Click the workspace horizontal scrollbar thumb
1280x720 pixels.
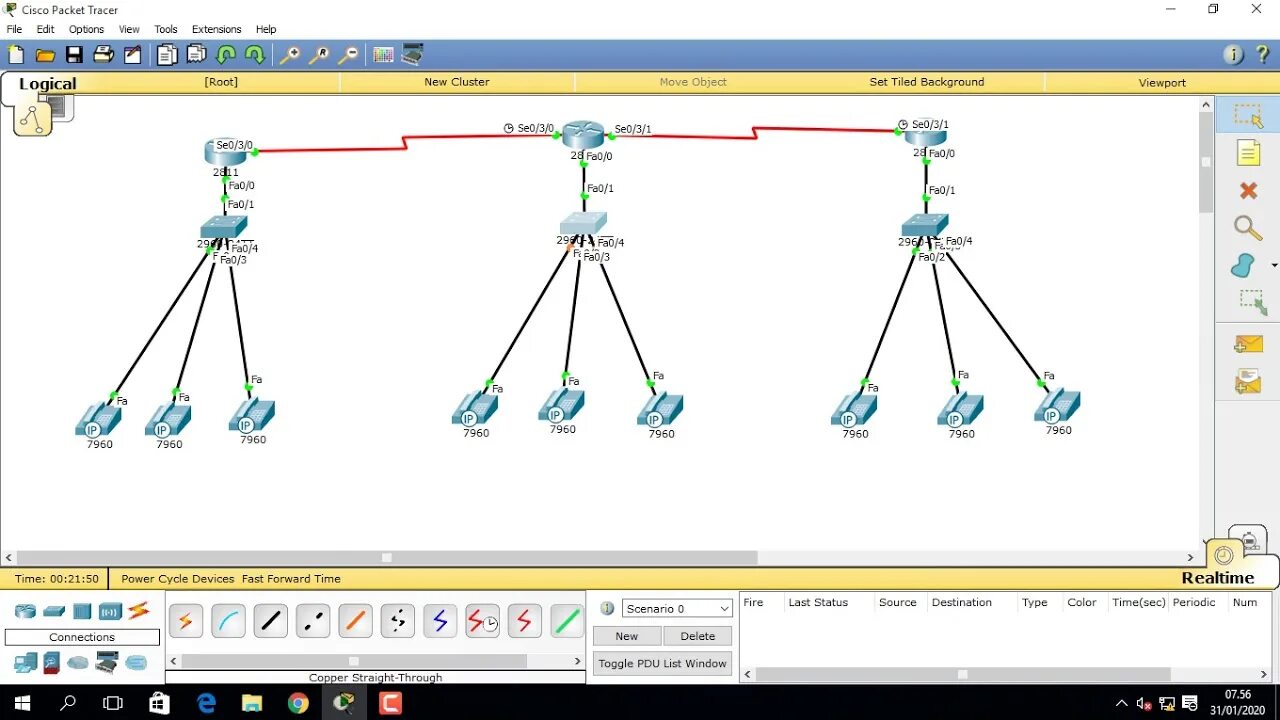coord(387,558)
